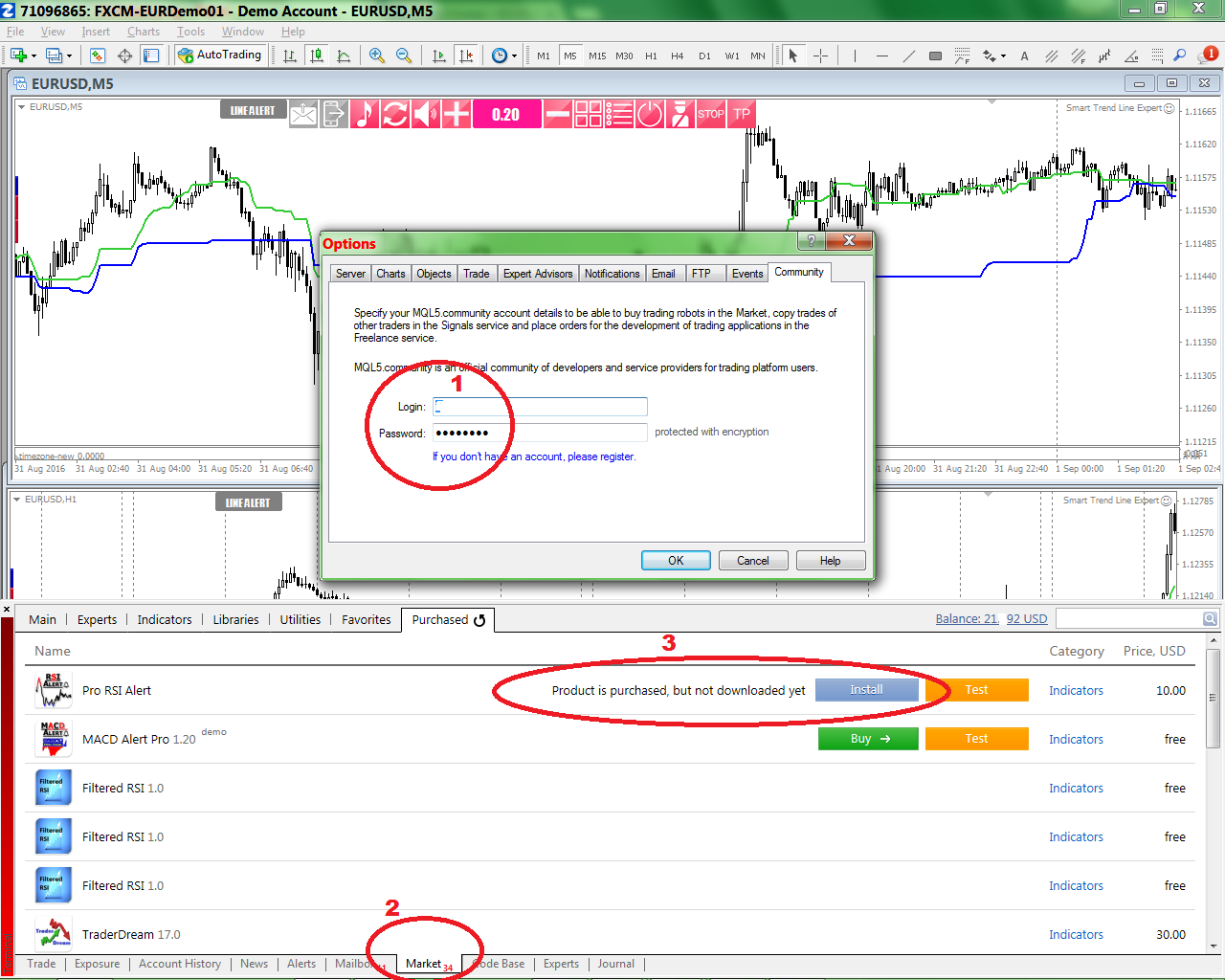
Task: Open the toolbar search magnifier
Action: 1180,56
